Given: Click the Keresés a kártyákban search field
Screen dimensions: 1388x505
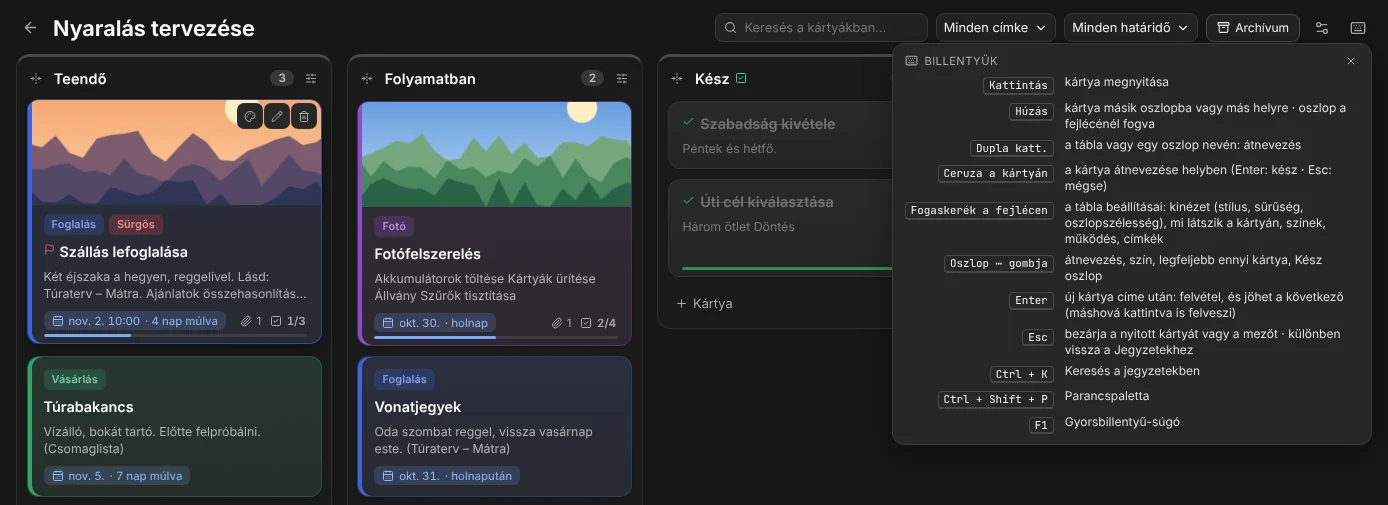Looking at the screenshot, I should pyautogui.click(x=821, y=28).
